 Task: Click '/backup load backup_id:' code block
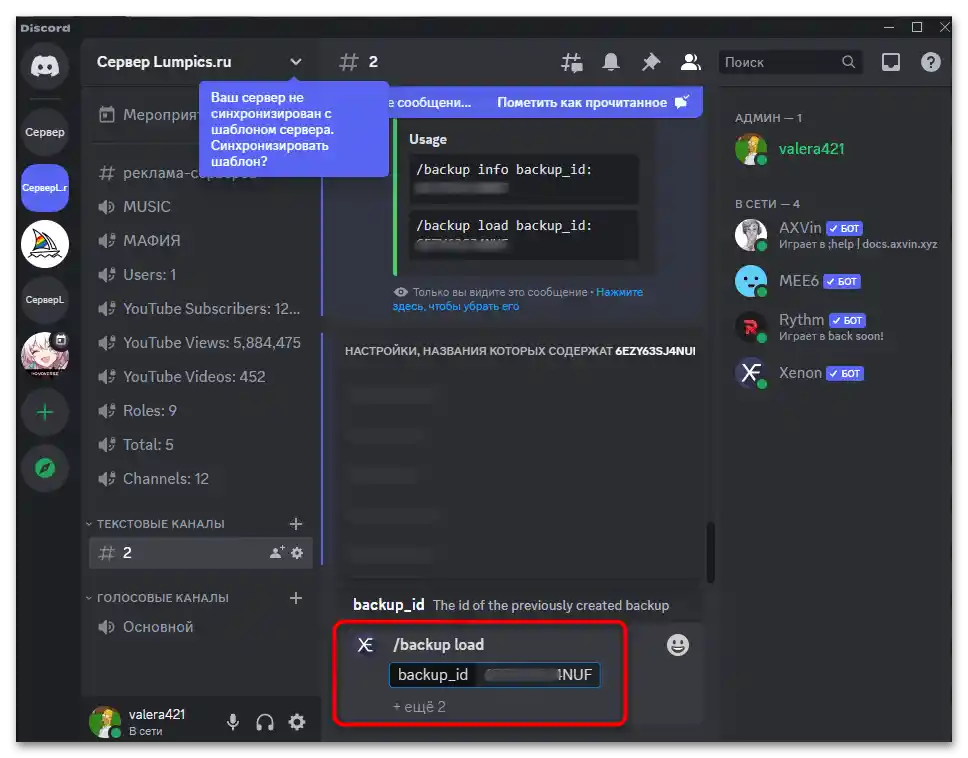pos(524,235)
